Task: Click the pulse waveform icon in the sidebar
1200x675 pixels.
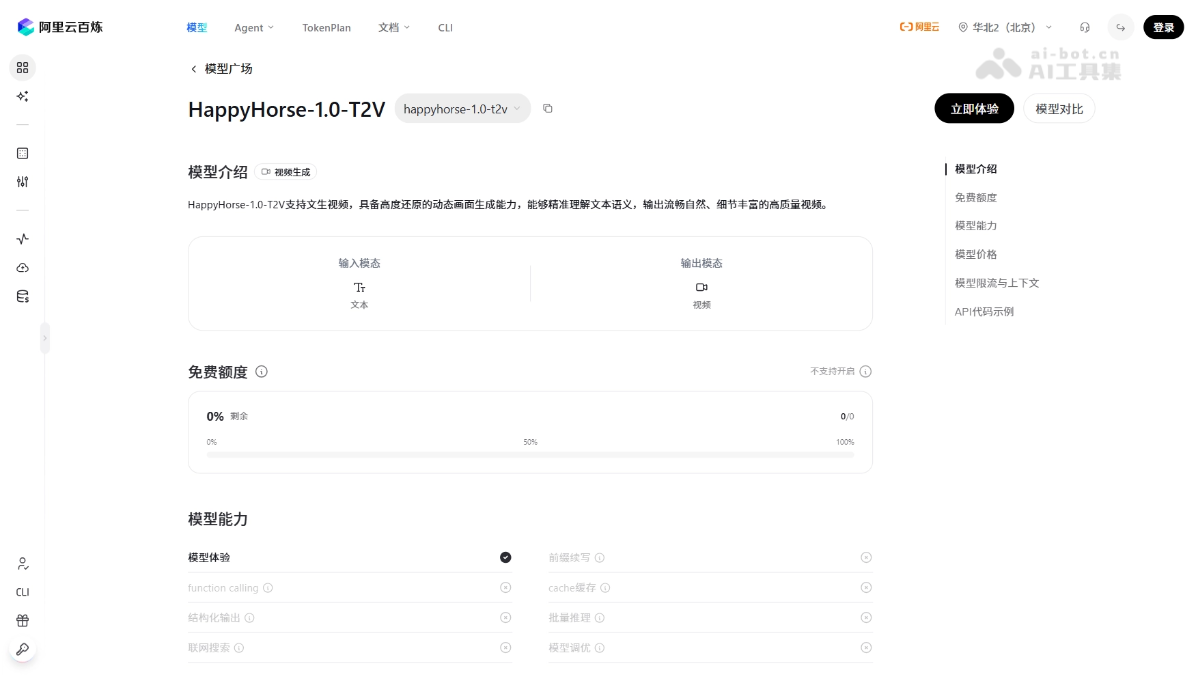Action: (22, 239)
